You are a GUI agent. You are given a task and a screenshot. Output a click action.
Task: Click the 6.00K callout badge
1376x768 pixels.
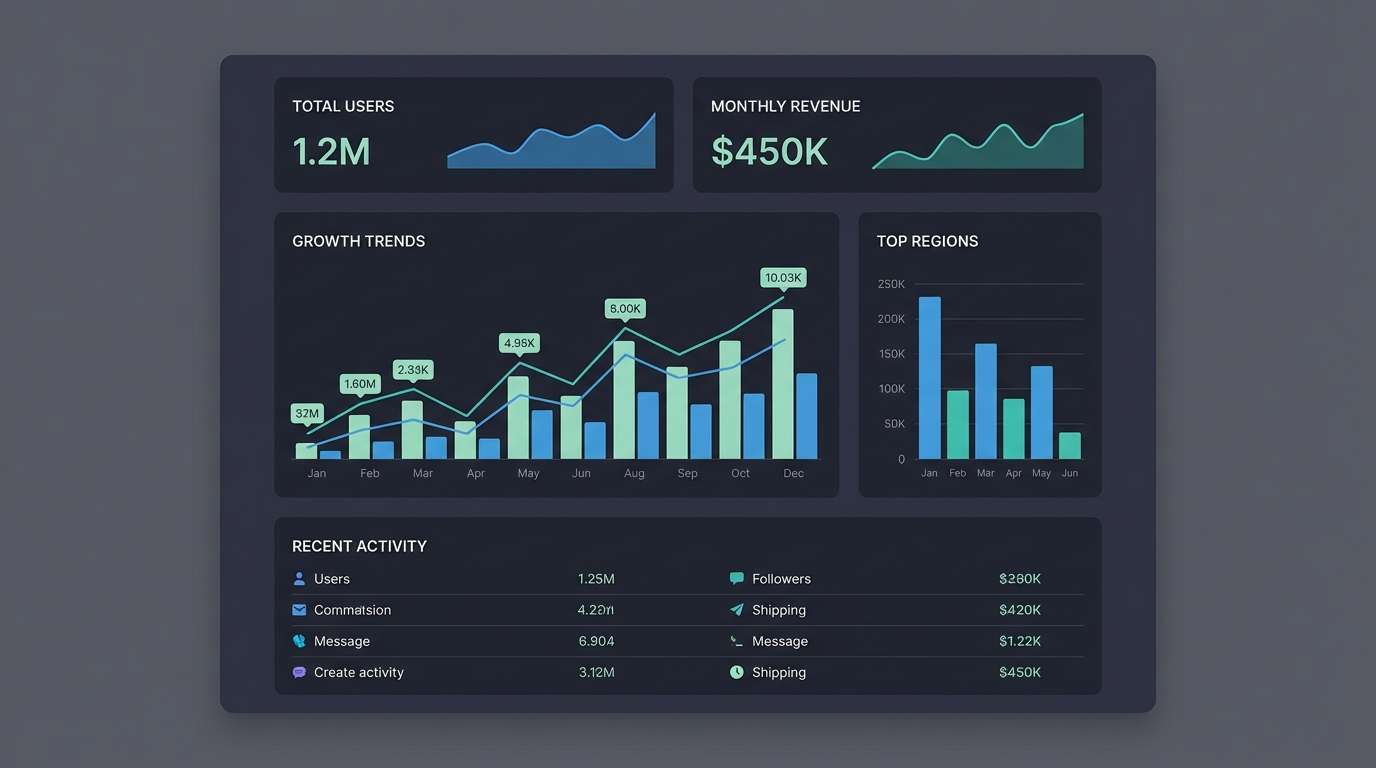coord(624,308)
